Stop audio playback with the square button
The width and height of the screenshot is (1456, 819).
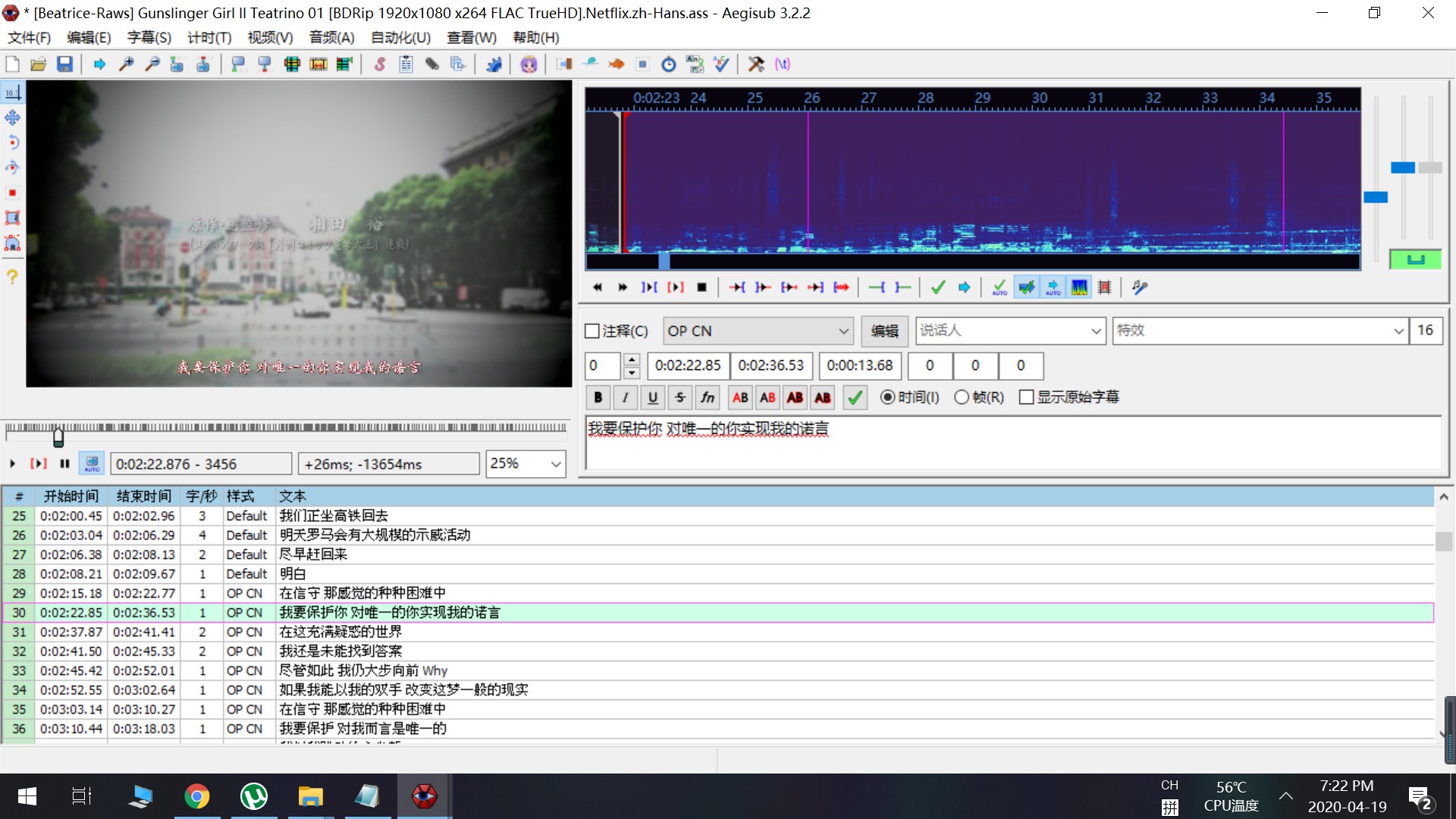701,287
